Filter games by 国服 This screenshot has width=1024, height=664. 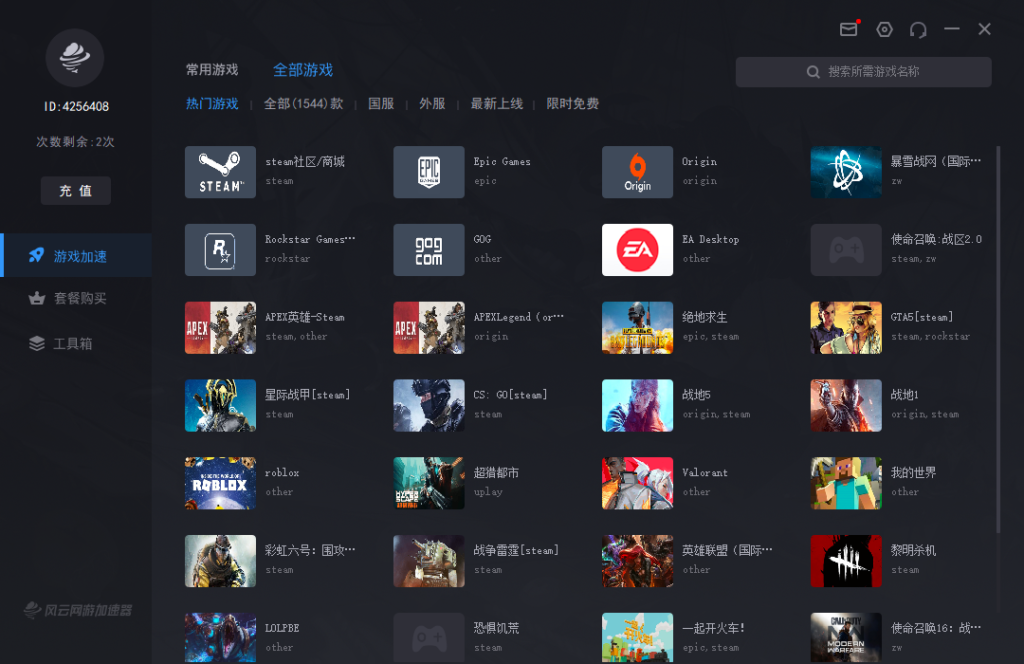point(381,104)
